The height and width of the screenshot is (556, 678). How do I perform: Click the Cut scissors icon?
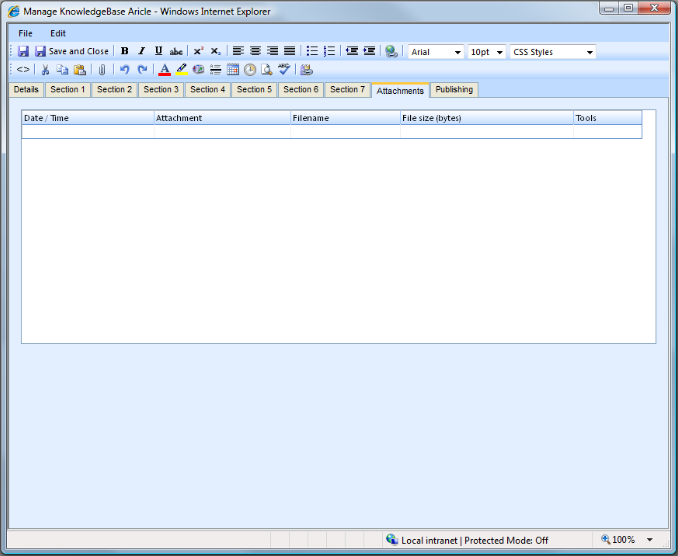click(x=45, y=69)
